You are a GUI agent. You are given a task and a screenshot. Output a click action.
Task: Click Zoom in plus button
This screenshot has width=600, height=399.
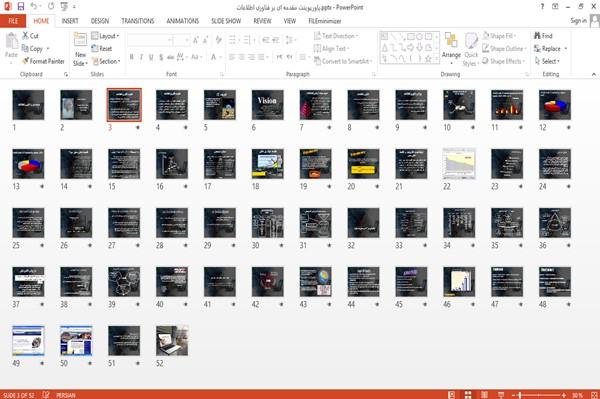(564, 395)
